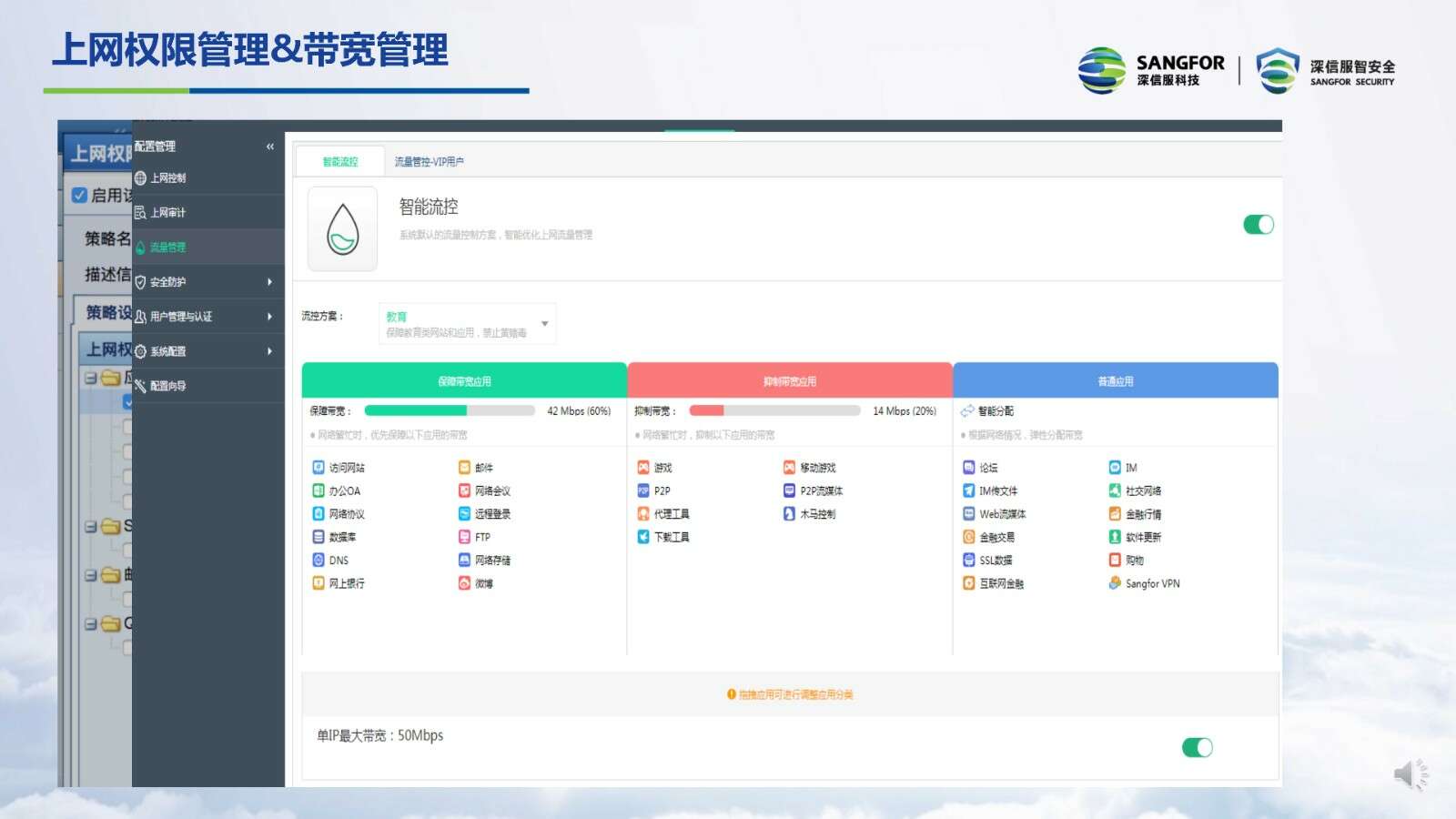Click the 网上银行 app entry

[x=339, y=583]
